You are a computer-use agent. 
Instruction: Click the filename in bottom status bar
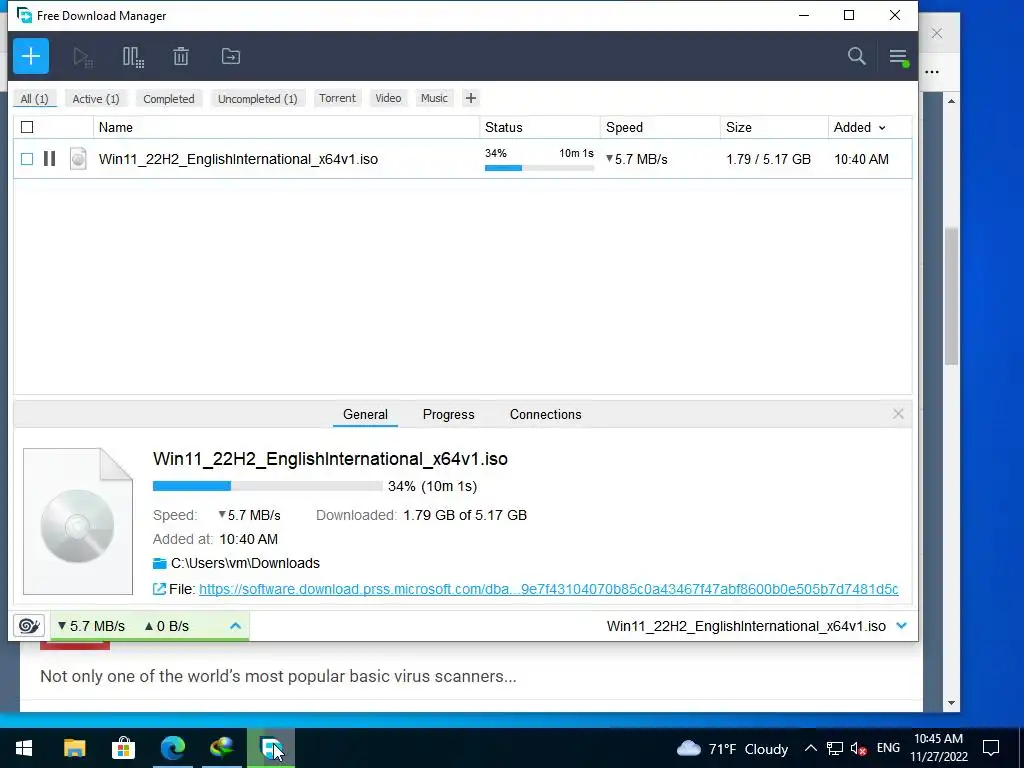click(746, 626)
